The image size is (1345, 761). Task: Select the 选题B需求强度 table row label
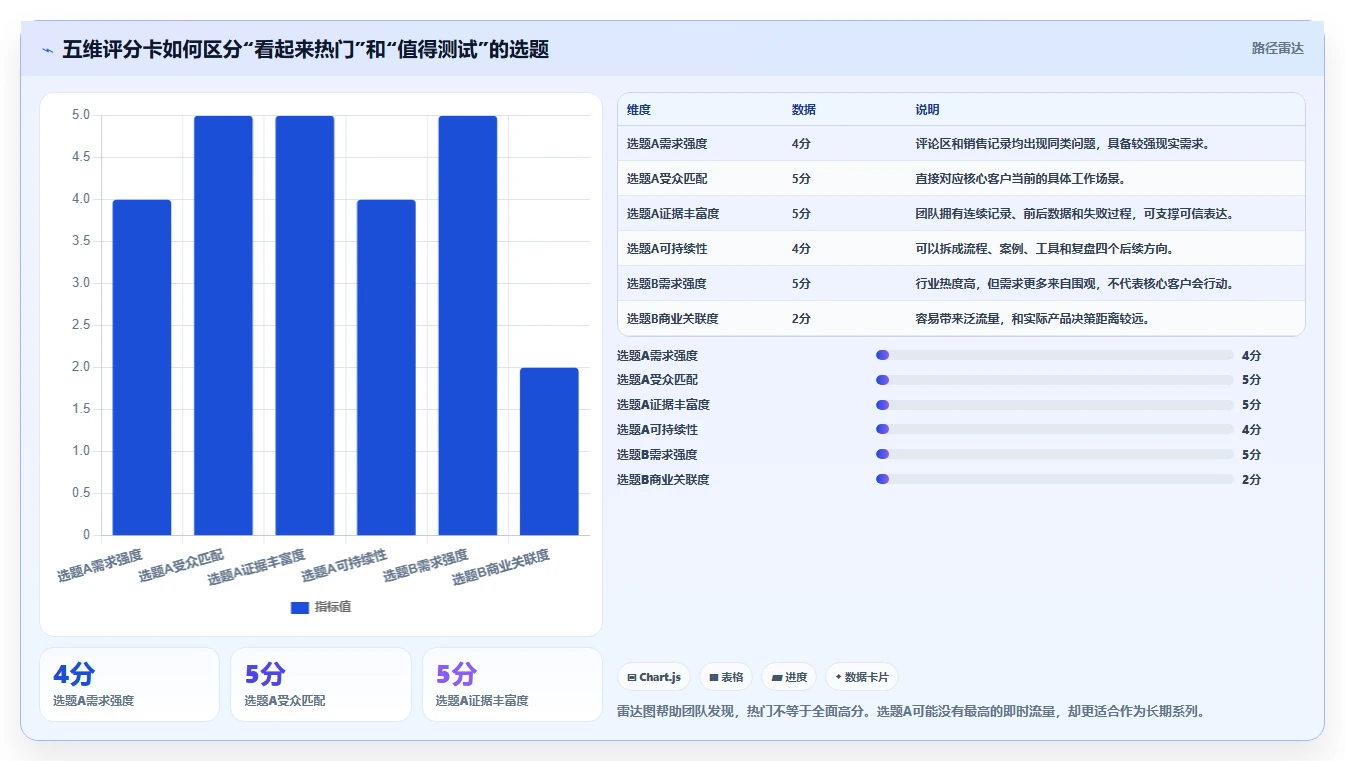(x=667, y=284)
